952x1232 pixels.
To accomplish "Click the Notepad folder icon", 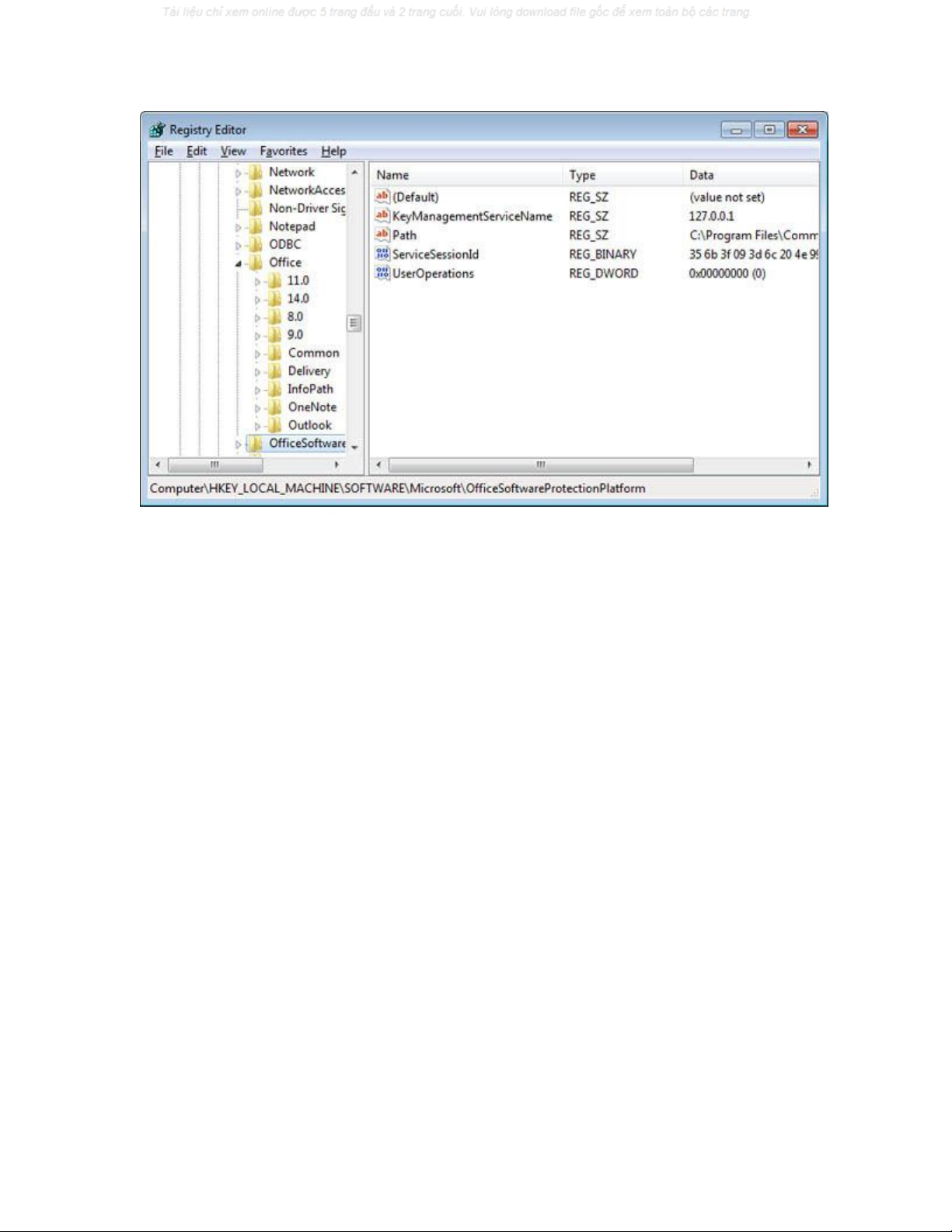I will [256, 226].
